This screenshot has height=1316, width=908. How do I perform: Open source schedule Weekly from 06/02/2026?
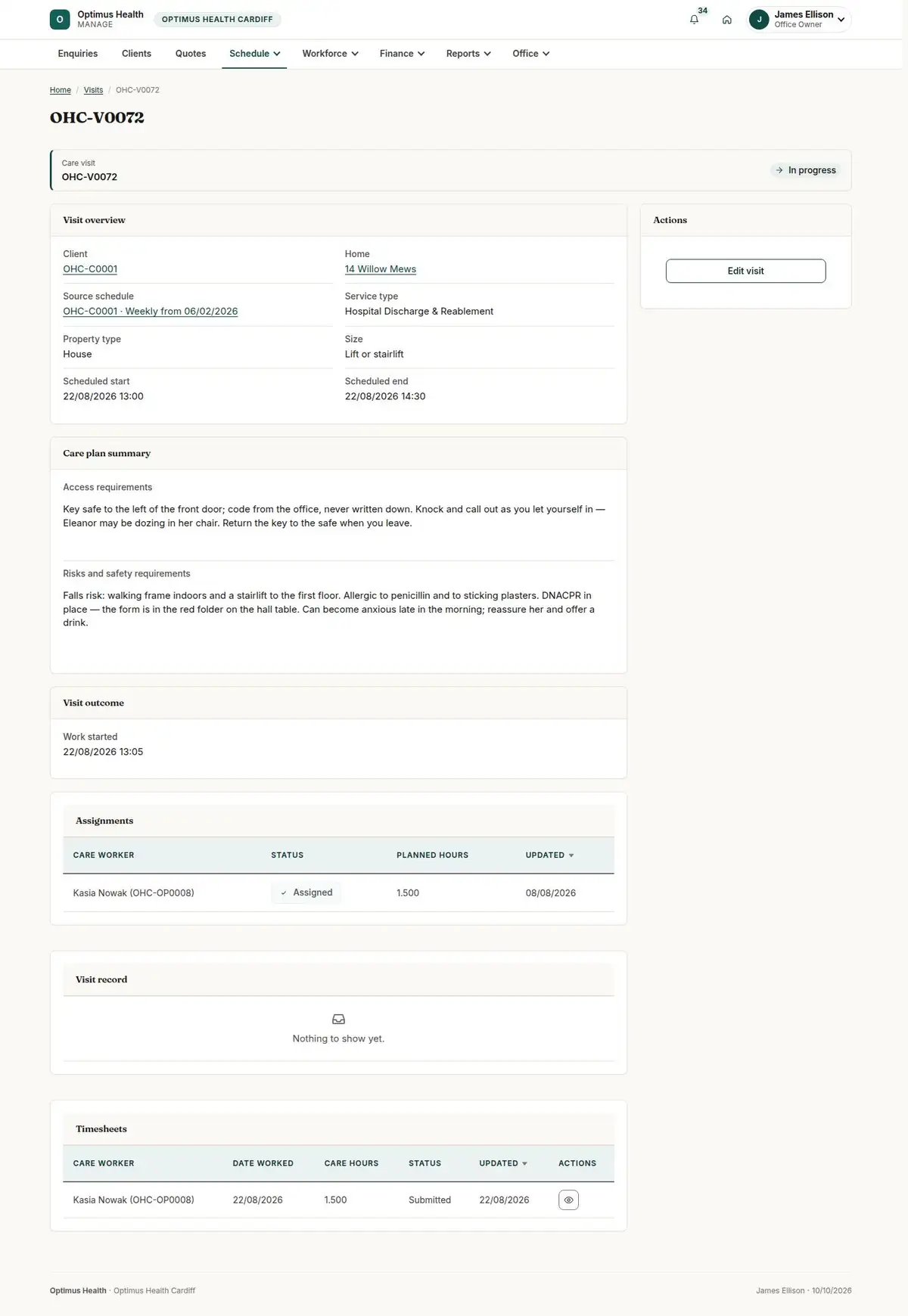tap(151, 312)
